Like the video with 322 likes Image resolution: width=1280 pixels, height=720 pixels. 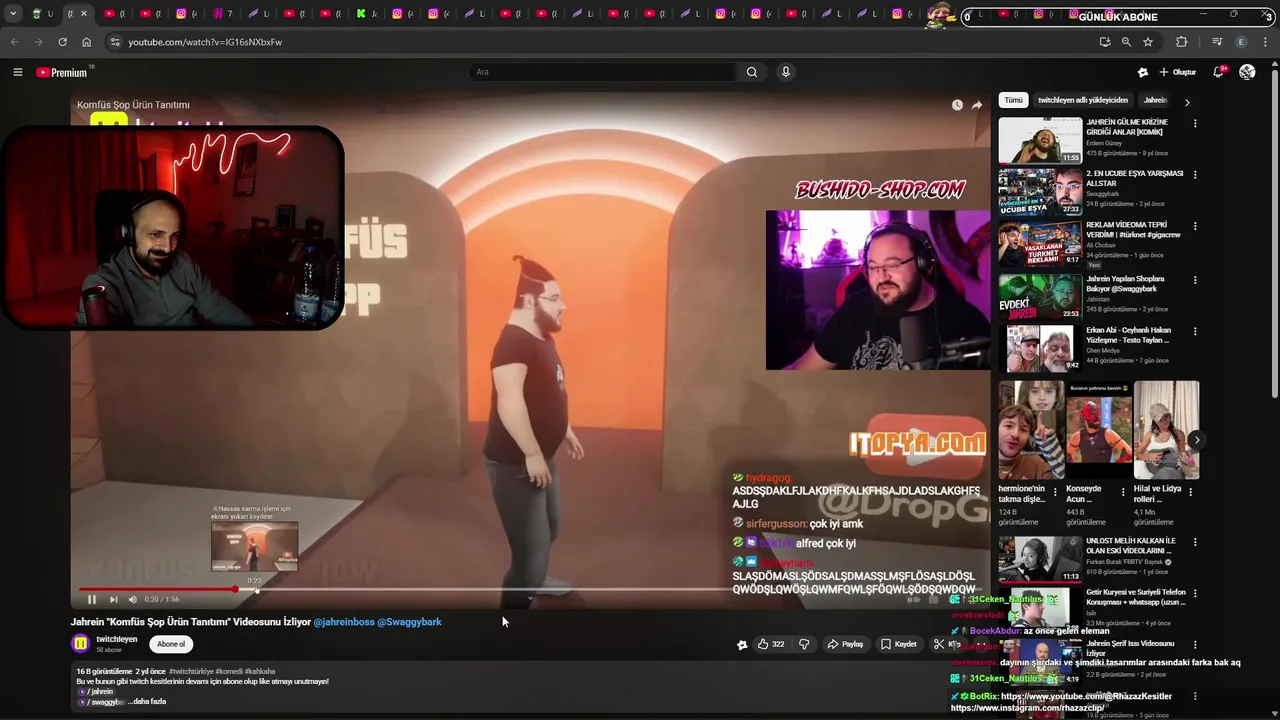770,644
